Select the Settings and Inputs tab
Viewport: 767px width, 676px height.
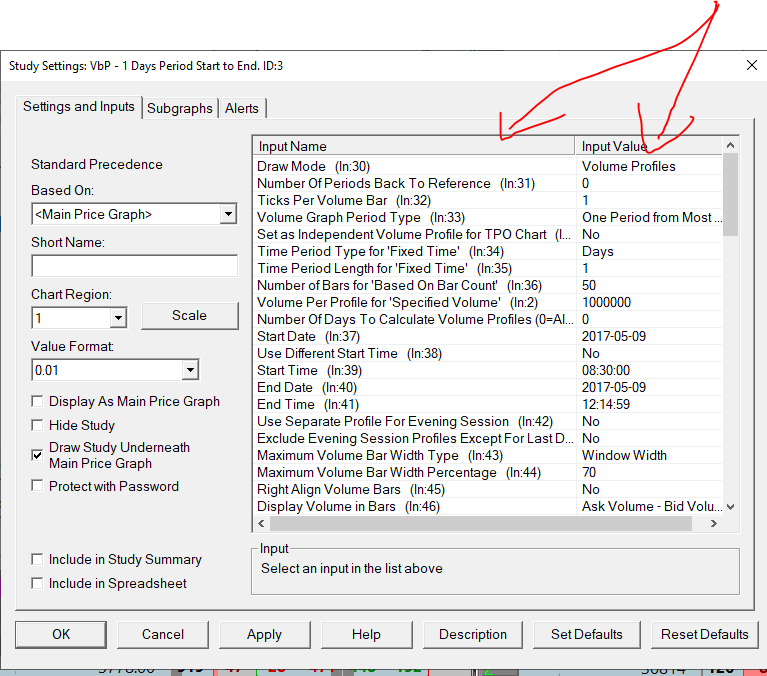[x=79, y=107]
